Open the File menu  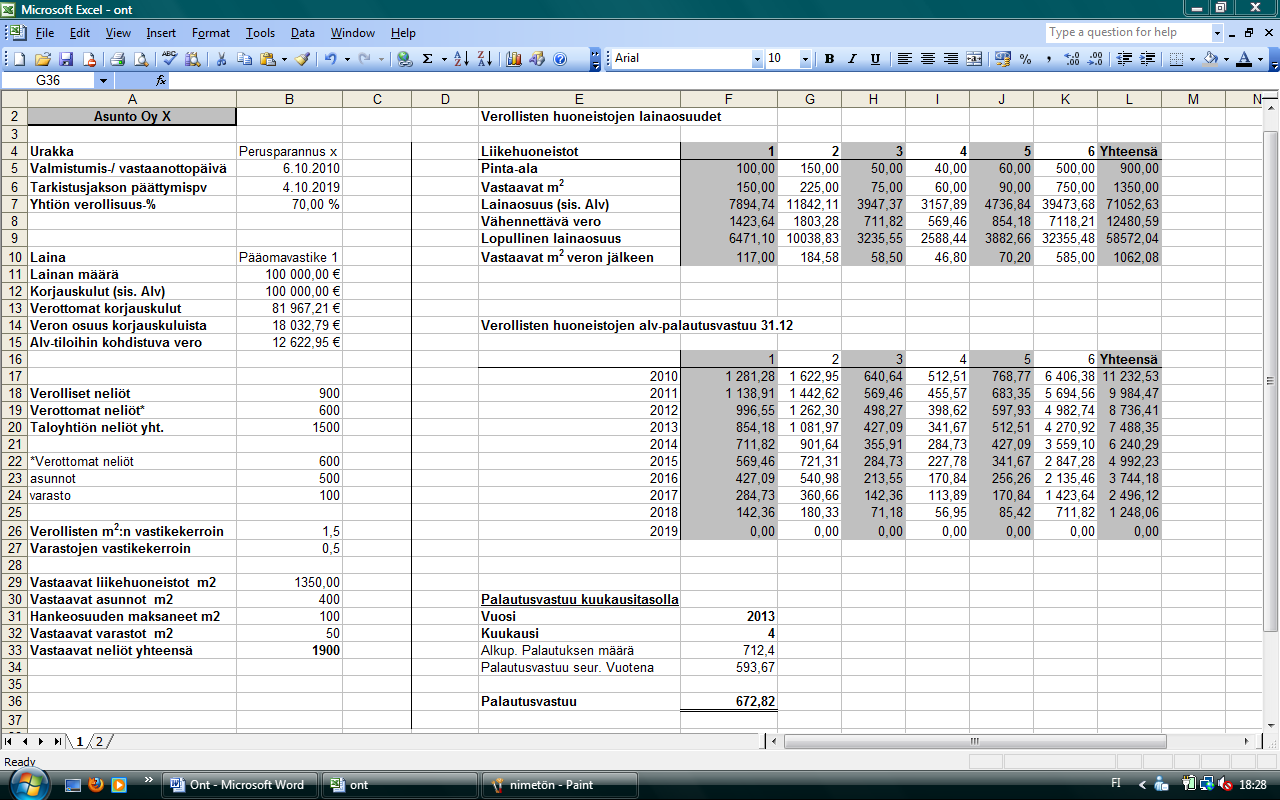(45, 33)
